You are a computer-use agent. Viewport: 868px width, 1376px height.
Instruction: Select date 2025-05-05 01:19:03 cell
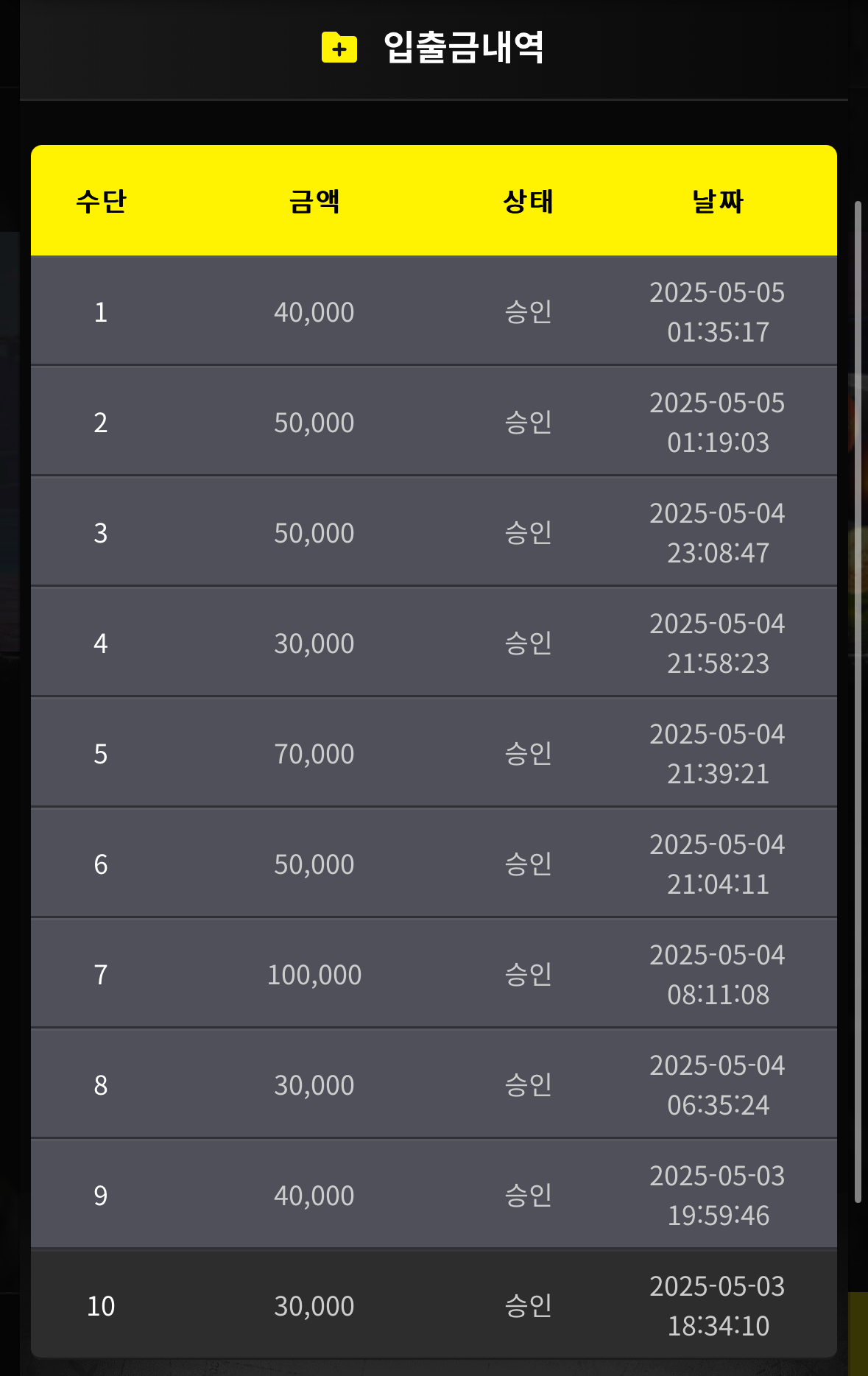(x=718, y=423)
